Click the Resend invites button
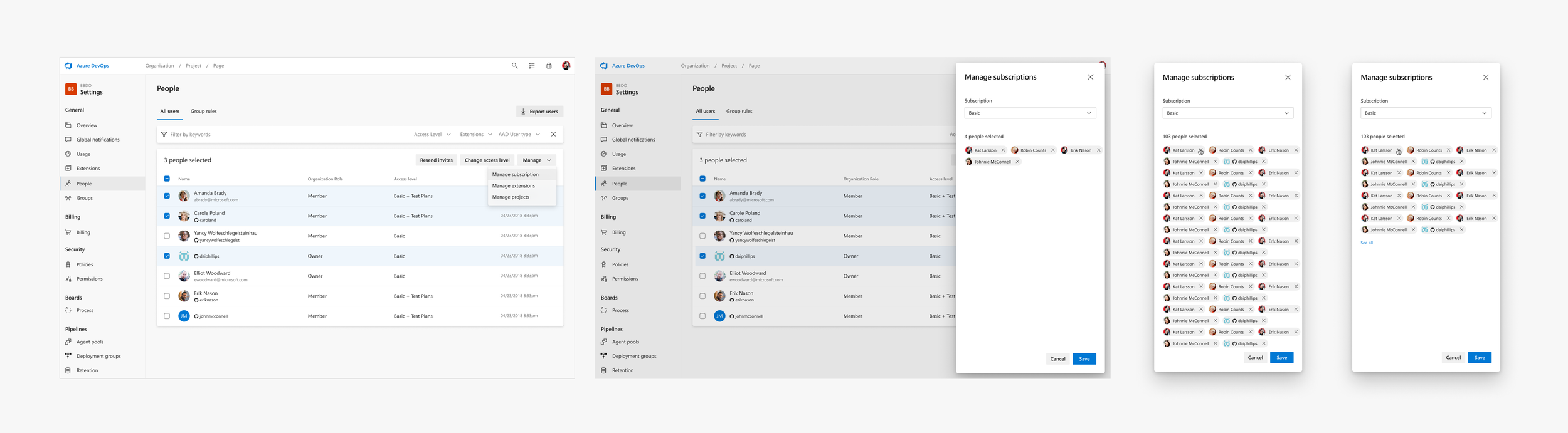 point(436,160)
